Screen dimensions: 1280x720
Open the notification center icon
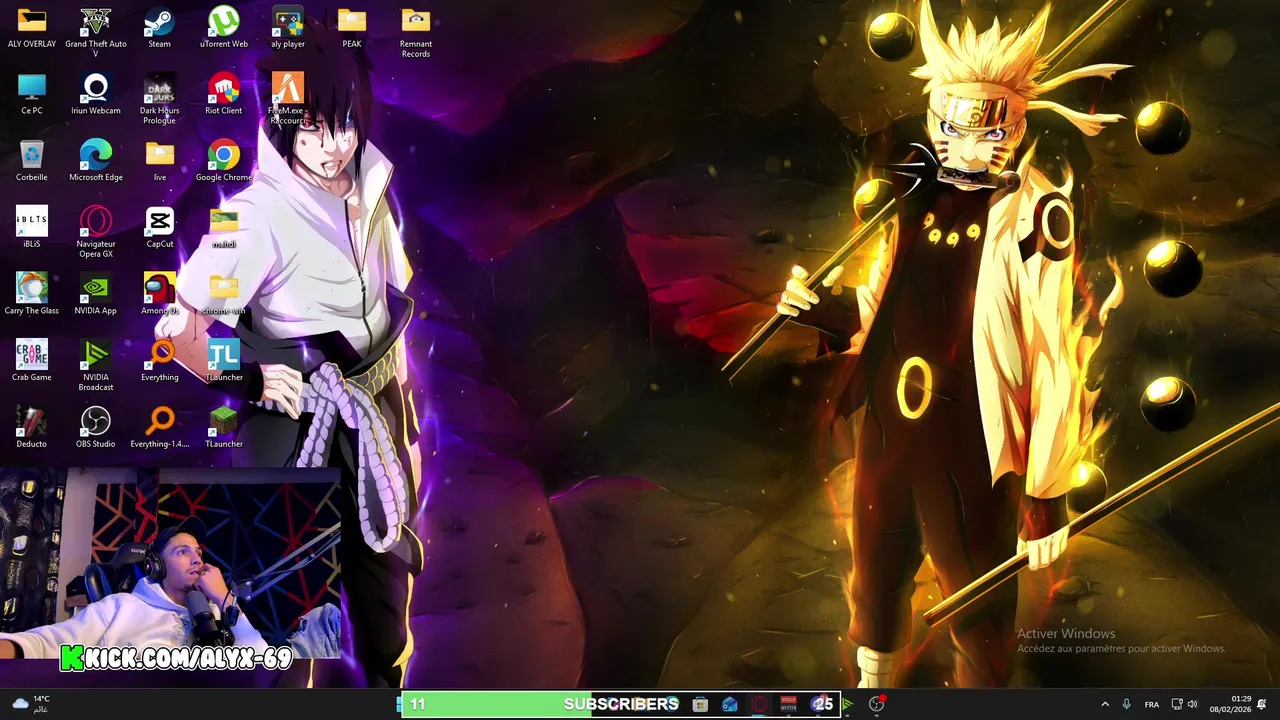coord(1262,704)
